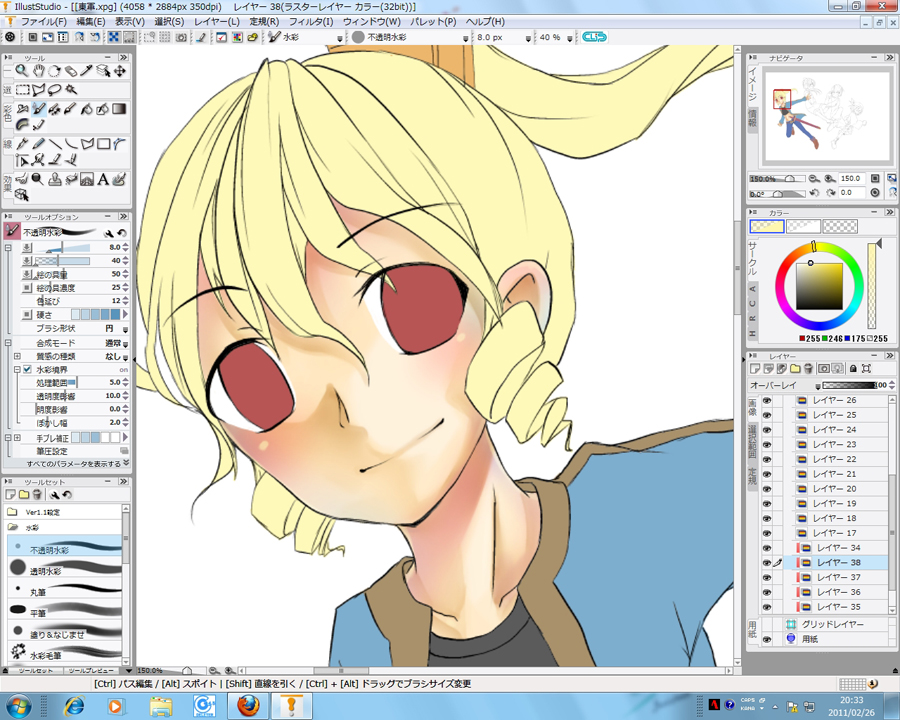Select the 塗り&なじませ brush preset
This screenshot has width=900, height=720.
pos(64,632)
